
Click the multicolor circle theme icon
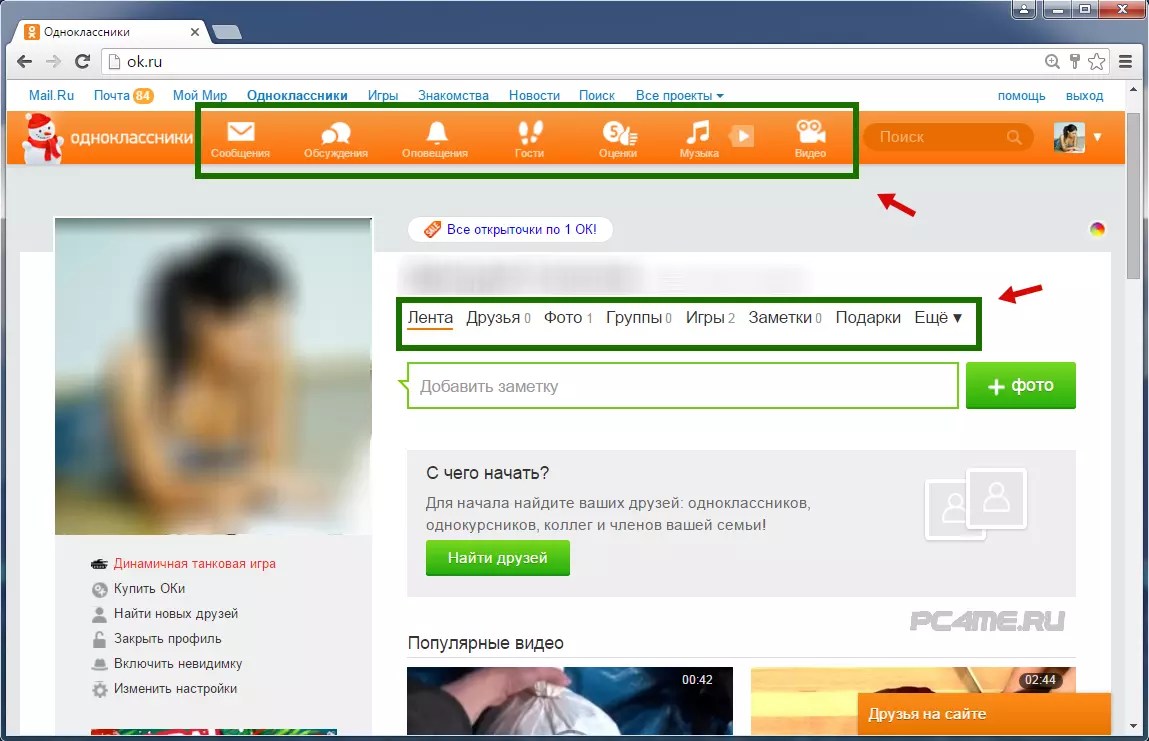pos(1097,229)
